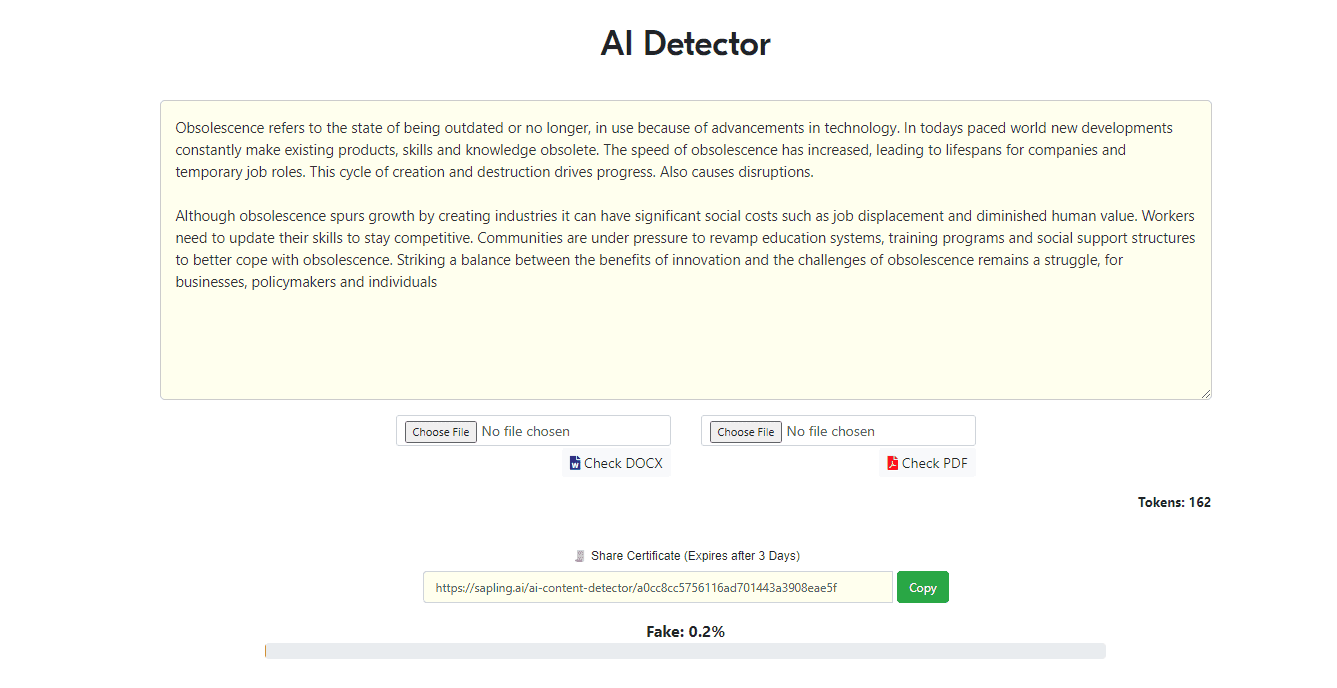This screenshot has width=1337, height=688.
Task: Click the Fake score progress bar
Action: 685,651
